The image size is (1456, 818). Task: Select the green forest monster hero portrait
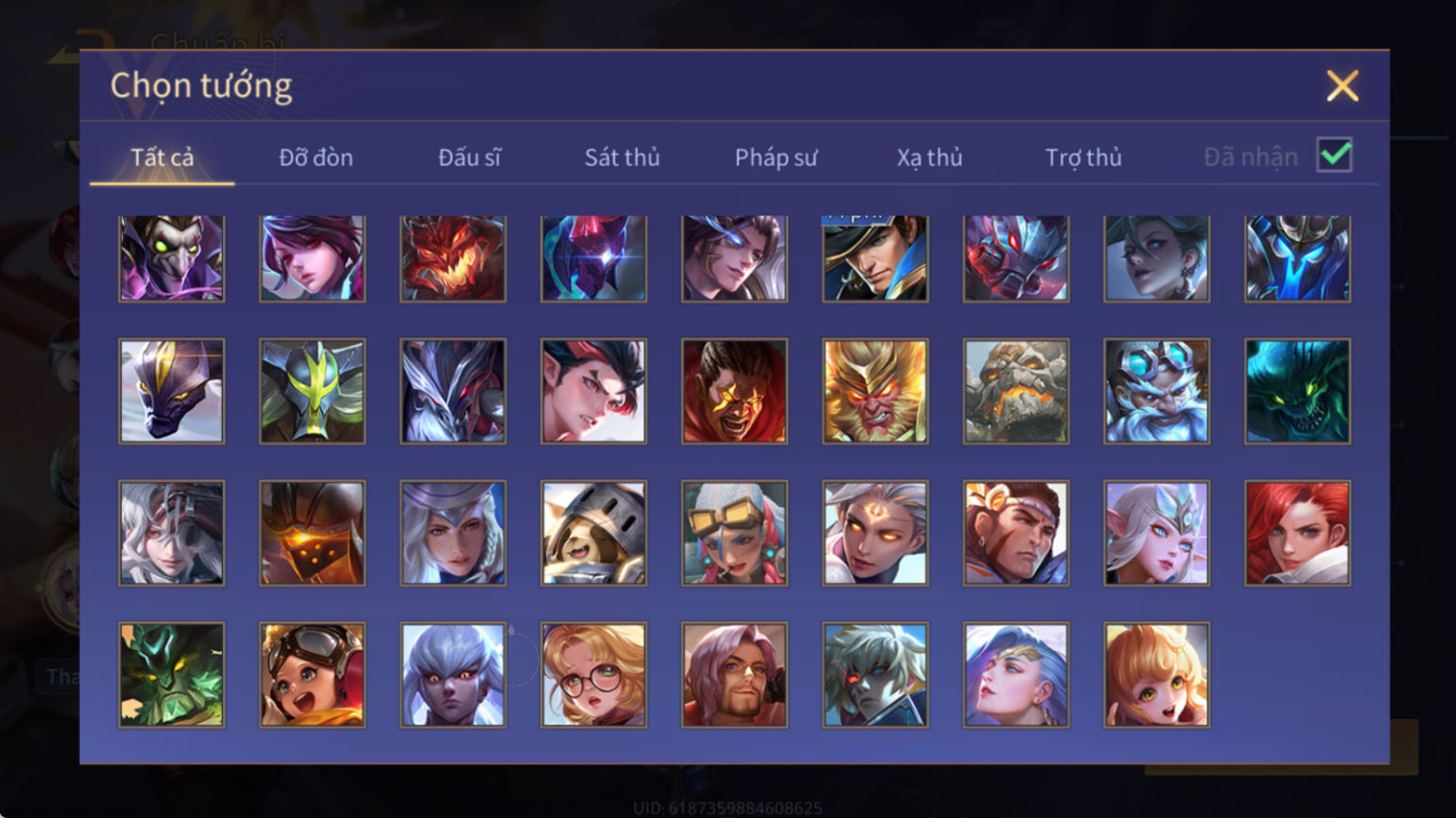(x=171, y=674)
